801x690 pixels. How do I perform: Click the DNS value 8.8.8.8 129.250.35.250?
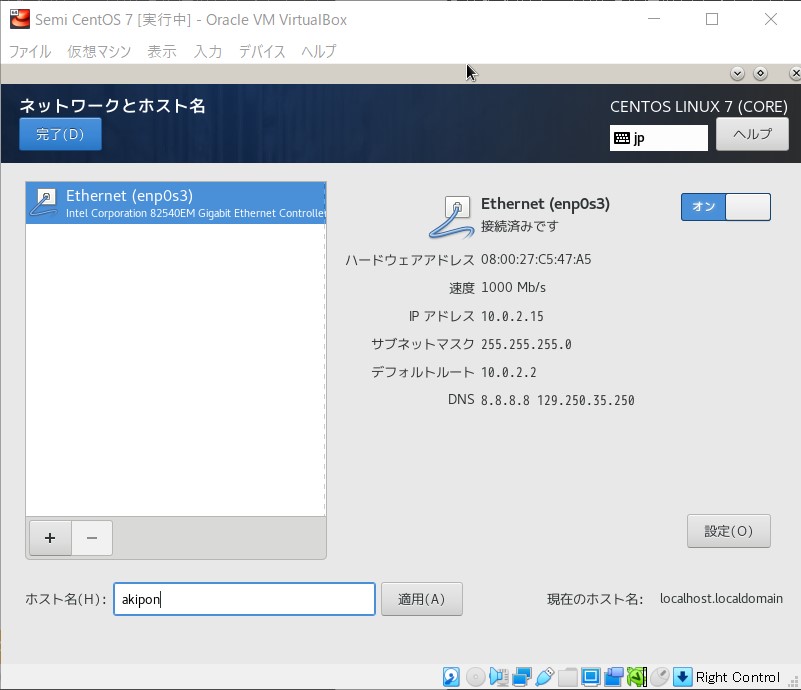[558, 400]
